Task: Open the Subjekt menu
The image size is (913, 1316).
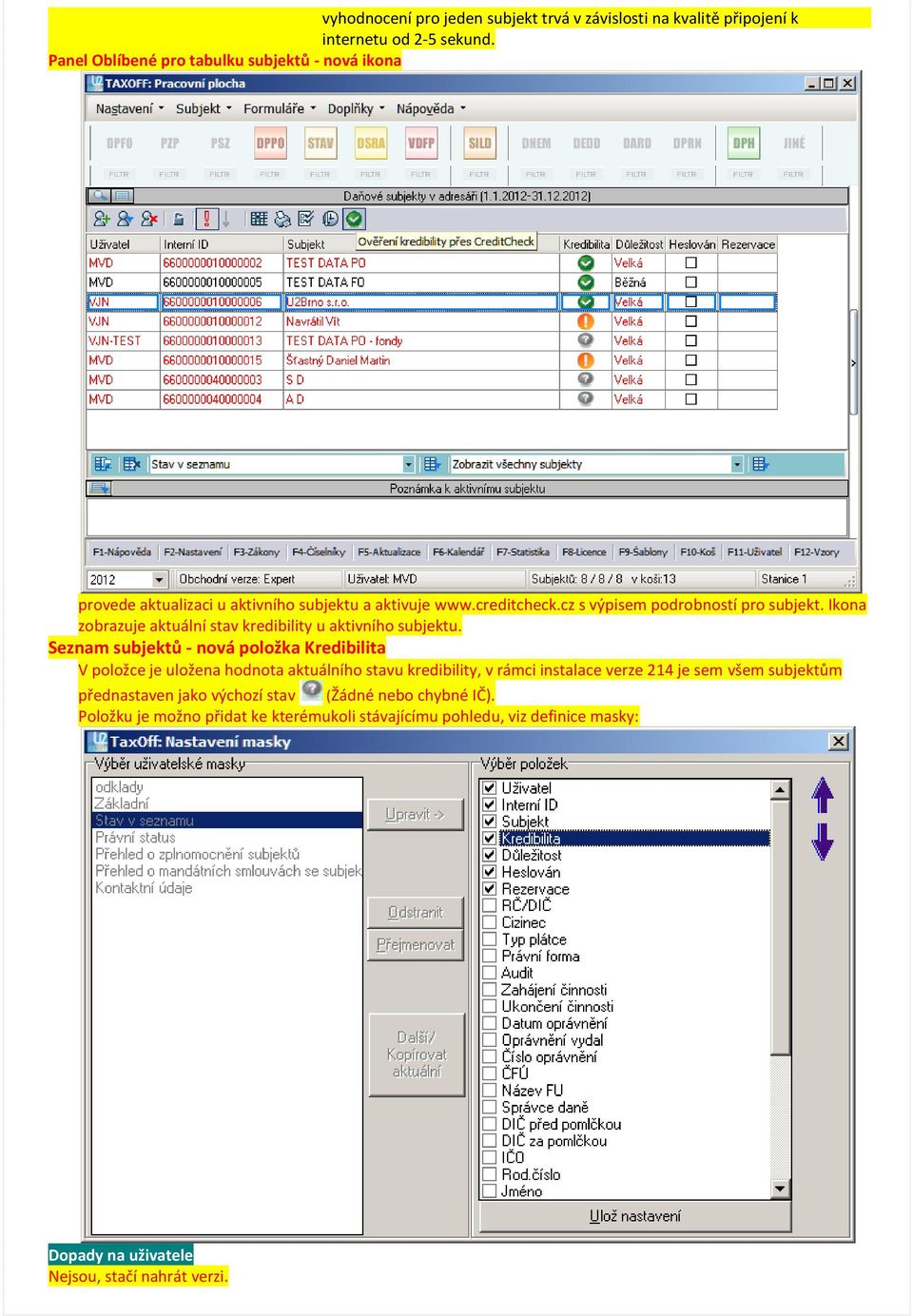Action: pos(204,108)
